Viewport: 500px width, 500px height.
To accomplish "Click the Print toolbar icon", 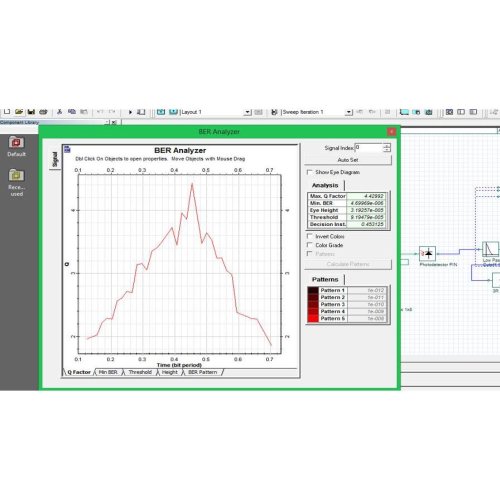I will 43,112.
